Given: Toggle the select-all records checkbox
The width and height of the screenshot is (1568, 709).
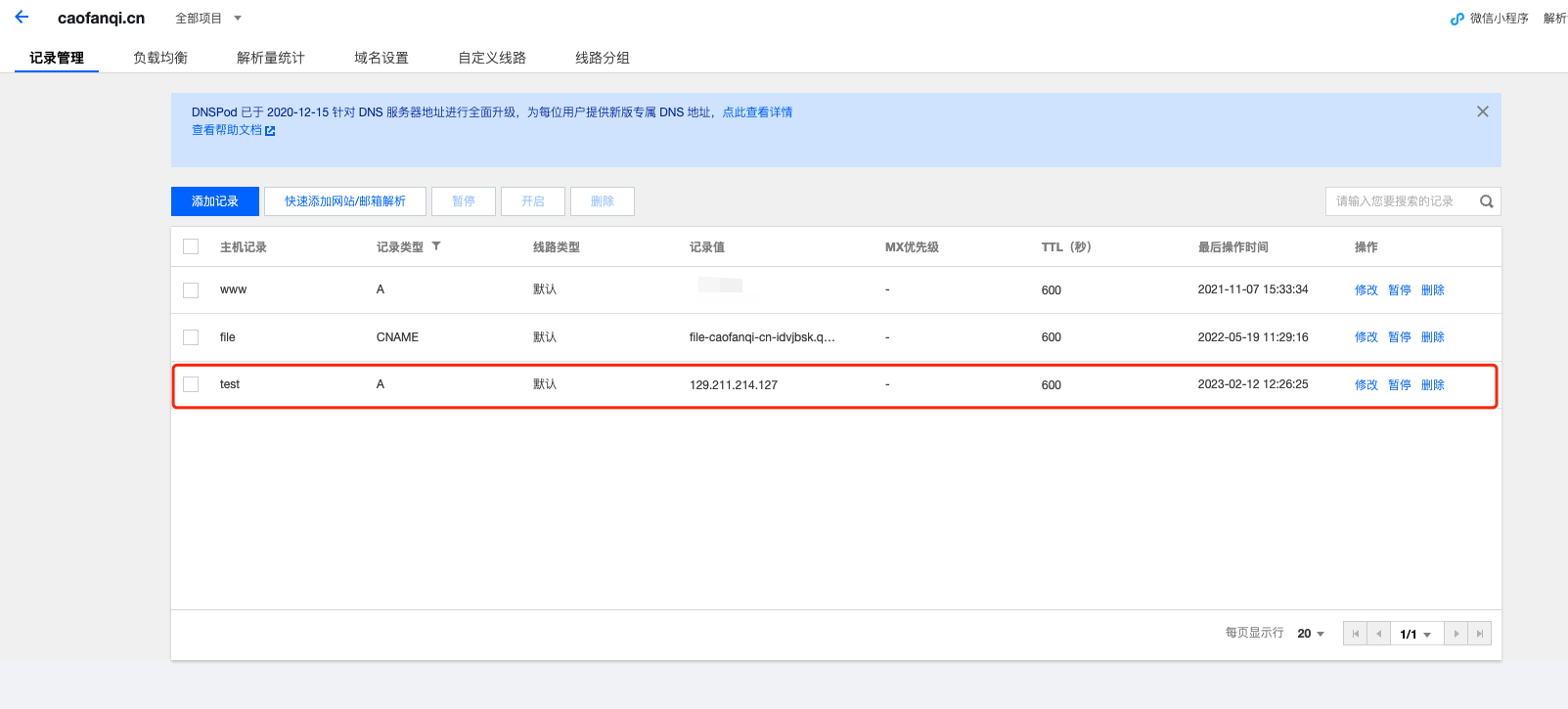Looking at the screenshot, I should (x=191, y=246).
